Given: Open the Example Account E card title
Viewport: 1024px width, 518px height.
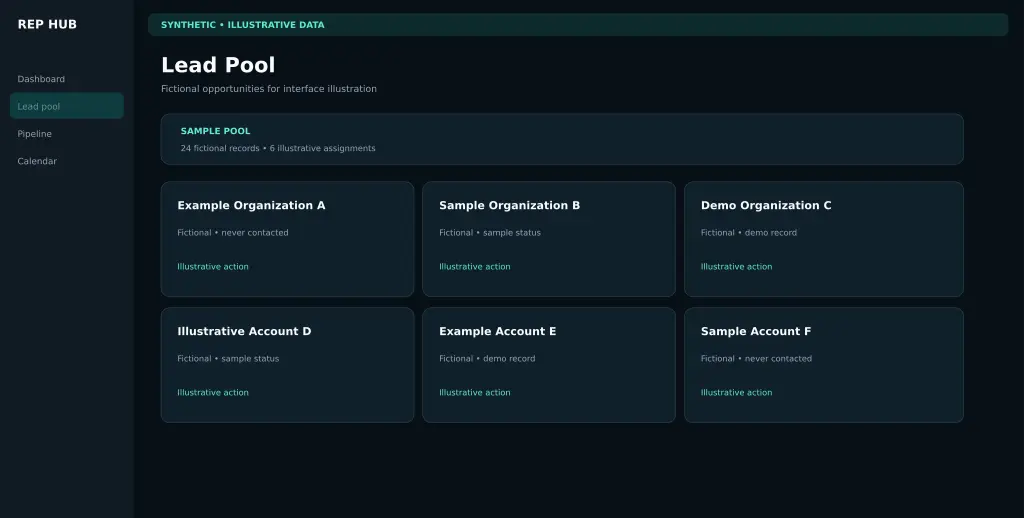Looking at the screenshot, I should point(498,331).
